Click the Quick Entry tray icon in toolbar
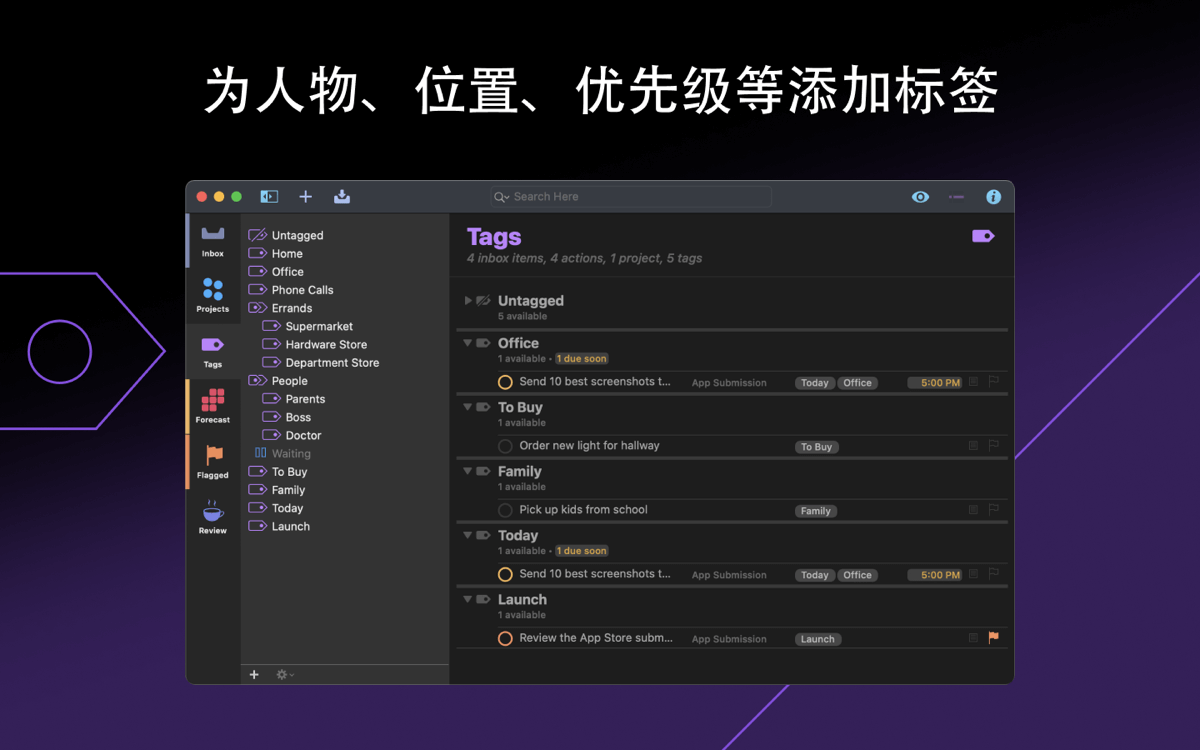The width and height of the screenshot is (1200, 750). click(342, 197)
